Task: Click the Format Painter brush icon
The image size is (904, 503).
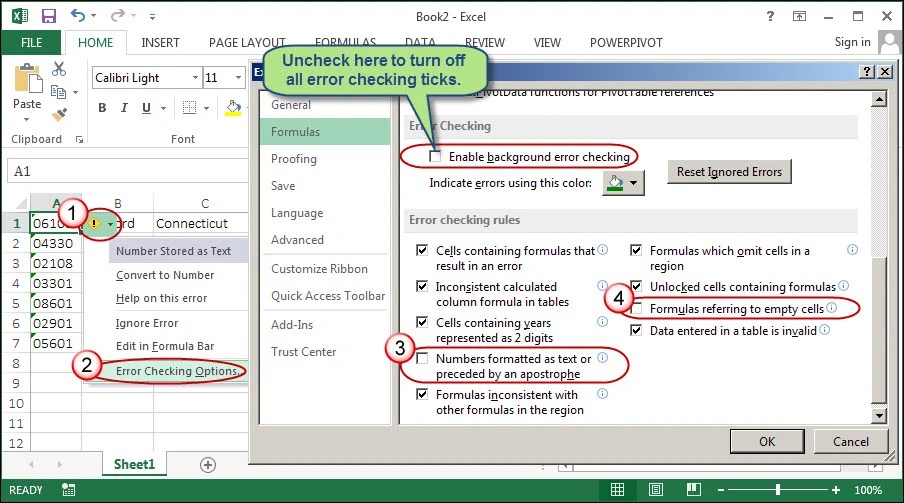Action: pos(59,114)
